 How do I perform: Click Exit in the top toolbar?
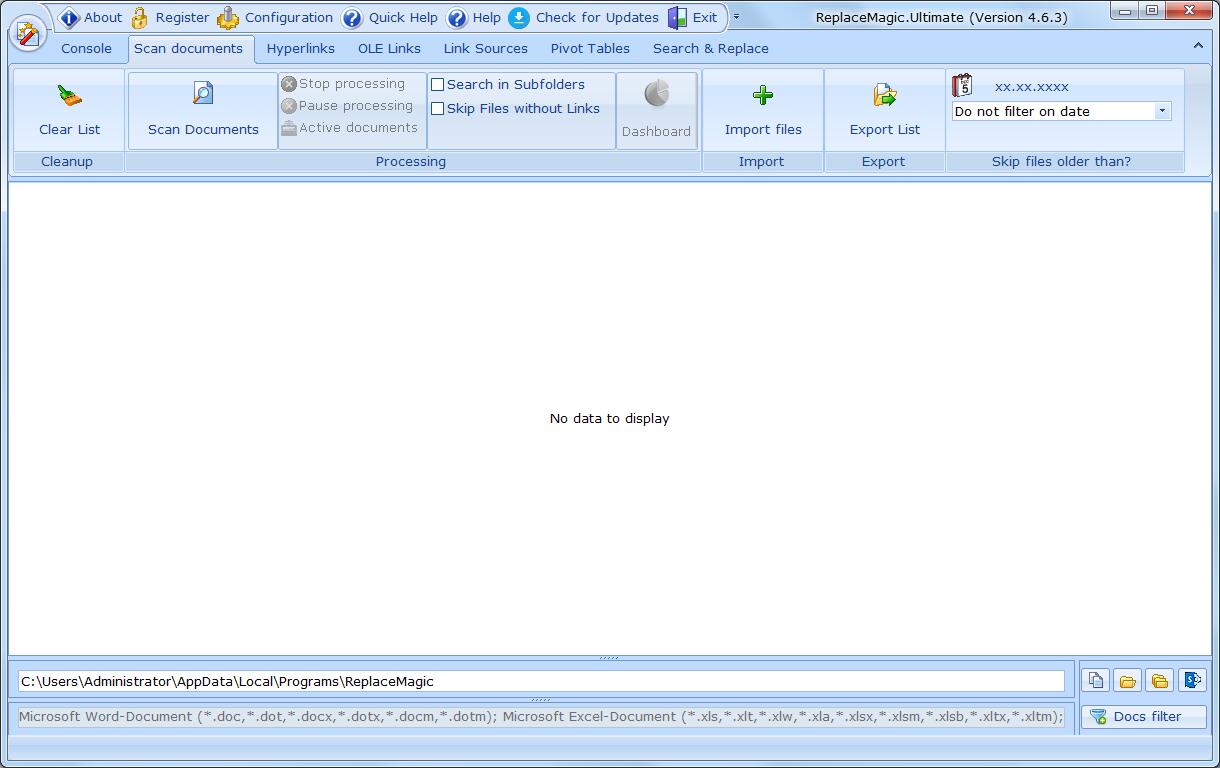(693, 17)
